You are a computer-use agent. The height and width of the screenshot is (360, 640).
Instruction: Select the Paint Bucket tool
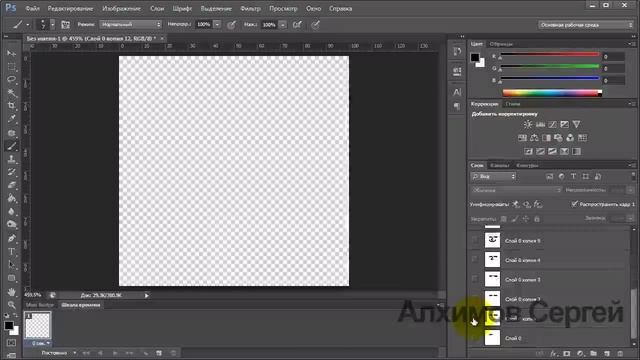coord(11,198)
